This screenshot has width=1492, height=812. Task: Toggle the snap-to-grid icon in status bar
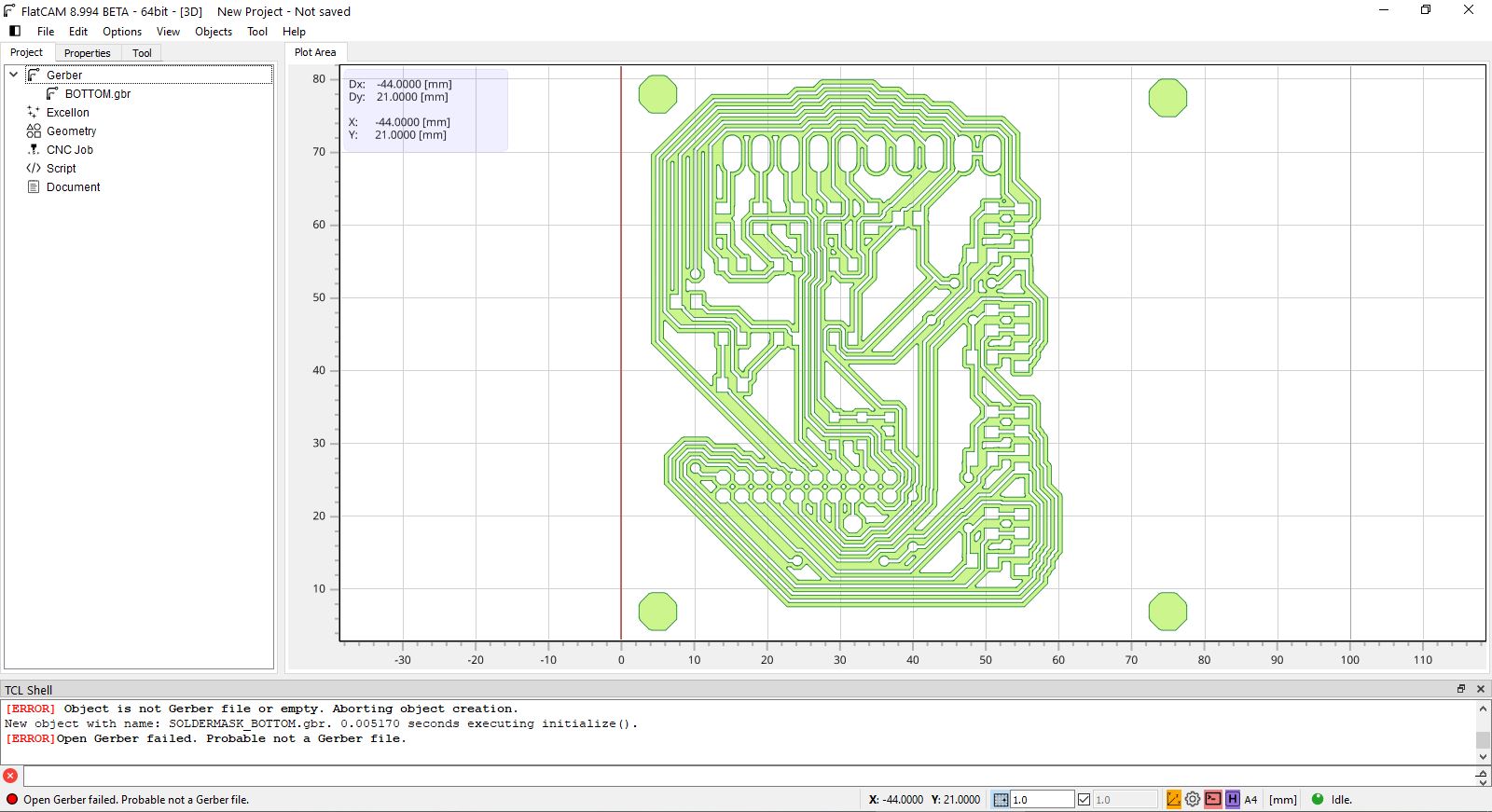(x=1001, y=799)
